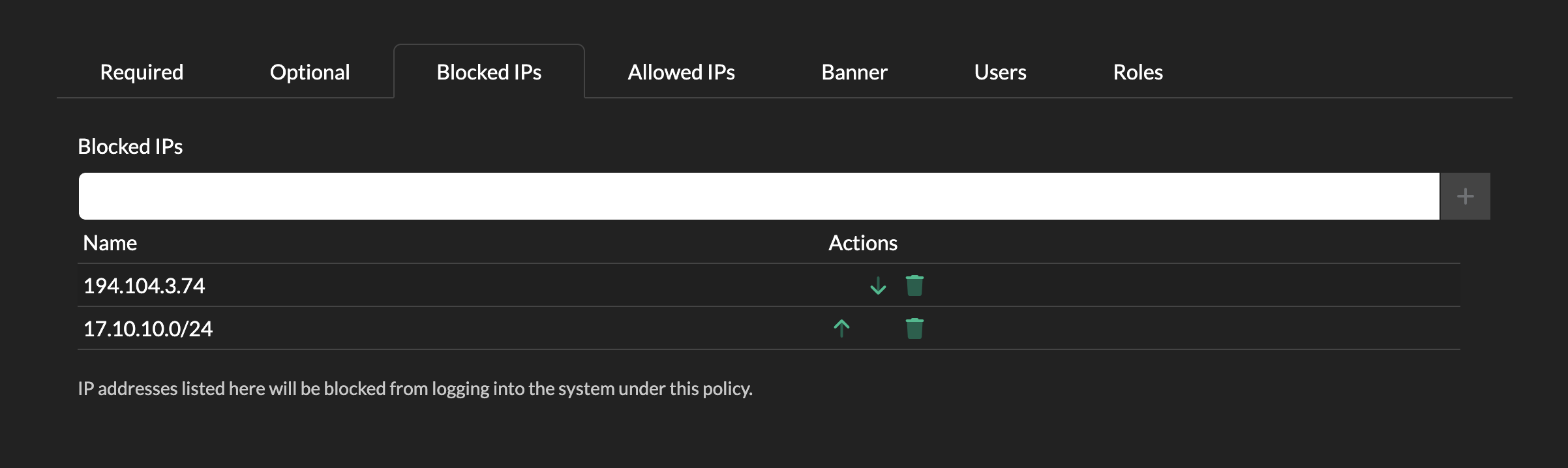
Task: Go to the Allowed IPs tab
Action: [x=681, y=72]
